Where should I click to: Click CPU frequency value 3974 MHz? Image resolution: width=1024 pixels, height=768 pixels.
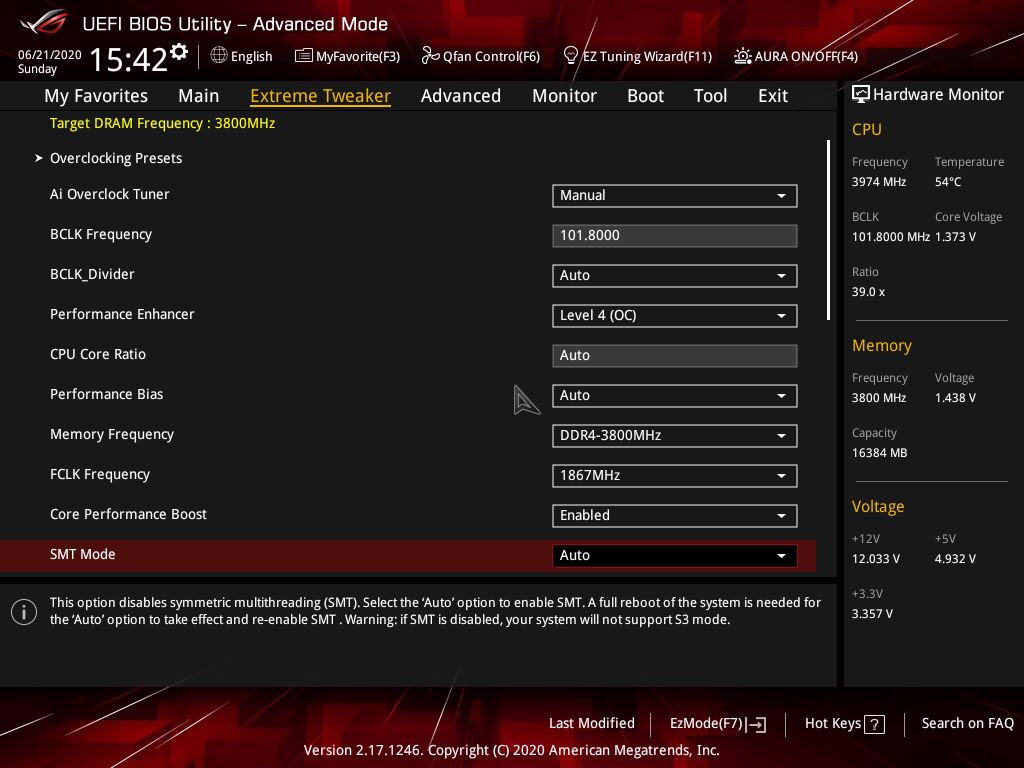pos(879,182)
